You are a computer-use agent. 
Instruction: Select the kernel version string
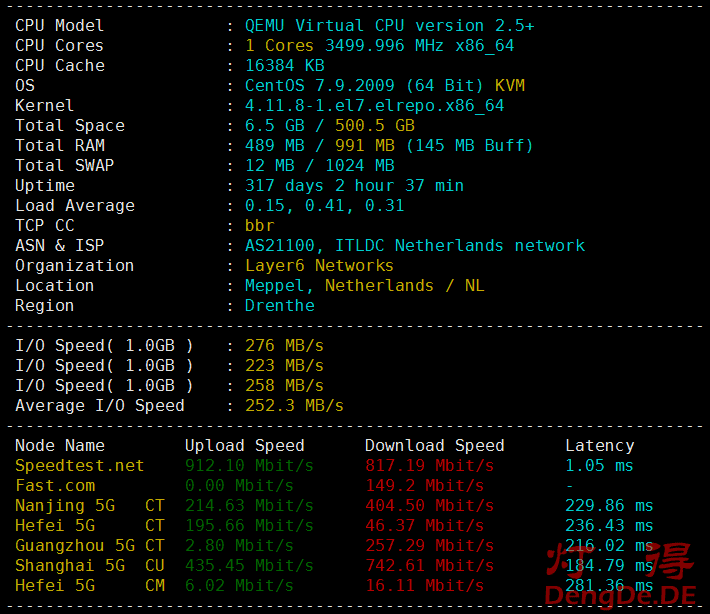tap(374, 106)
